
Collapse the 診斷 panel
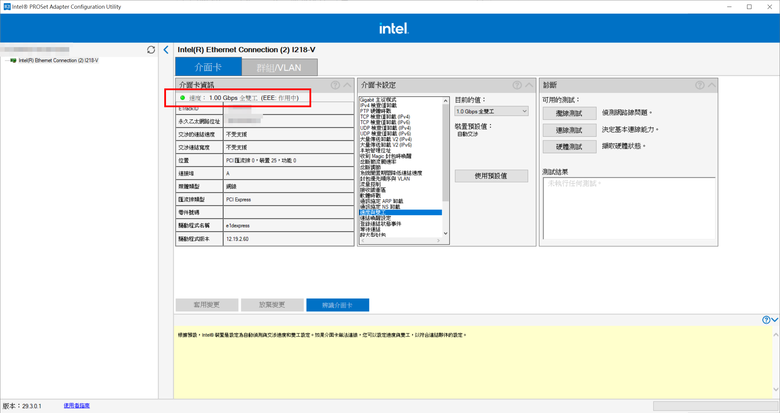(x=712, y=85)
